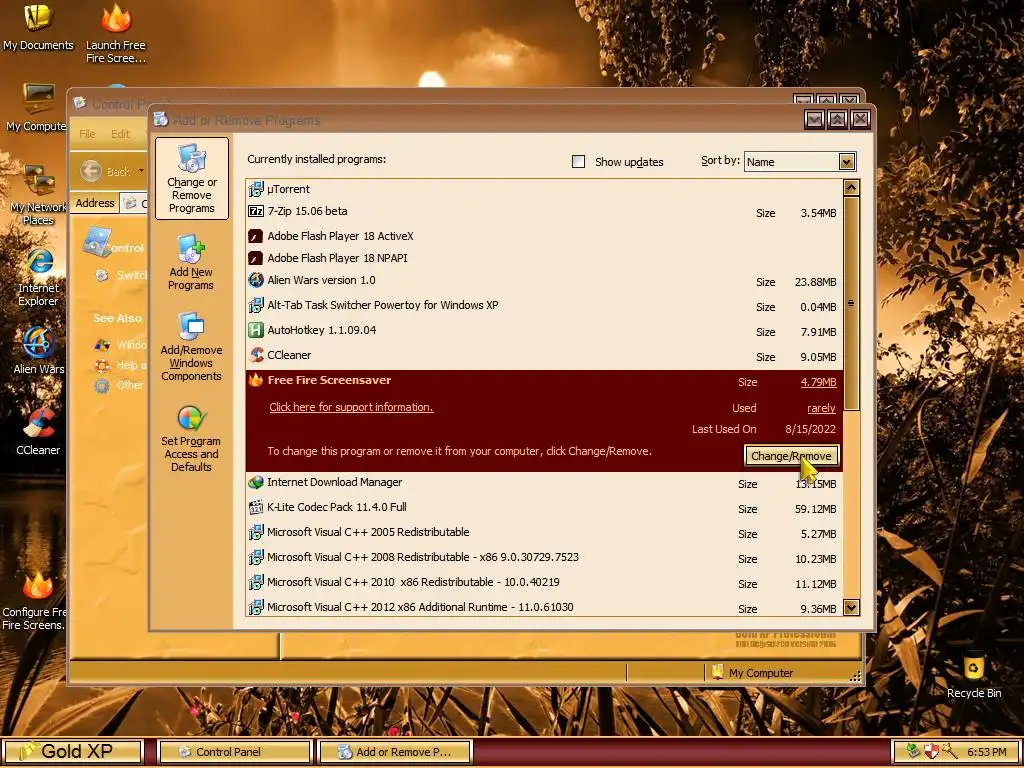Open Configure Free Fire Screensaver desktop icon
Viewport: 1024px width, 768px height.
tap(34, 601)
